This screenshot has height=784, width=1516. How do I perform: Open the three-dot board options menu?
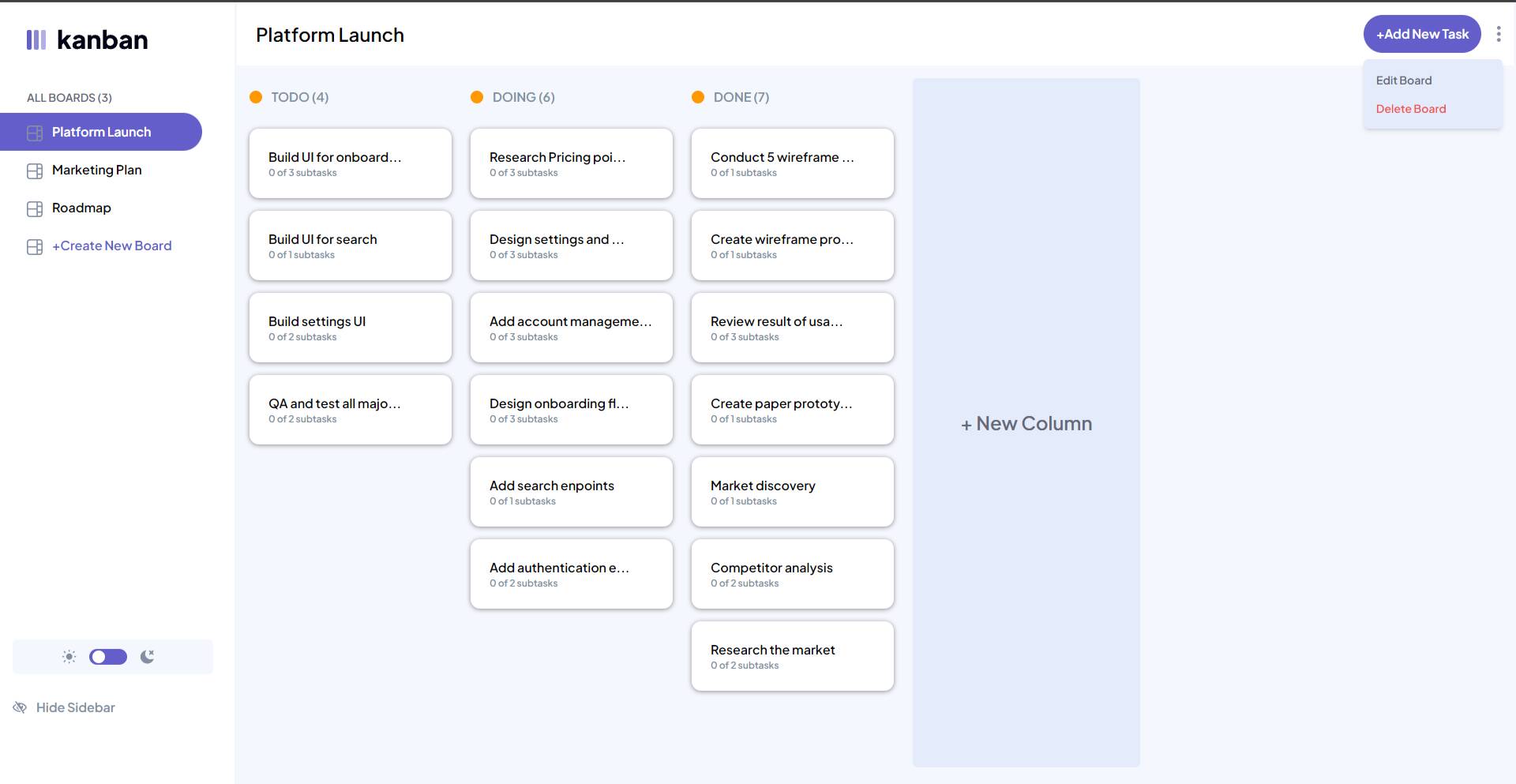click(1498, 34)
